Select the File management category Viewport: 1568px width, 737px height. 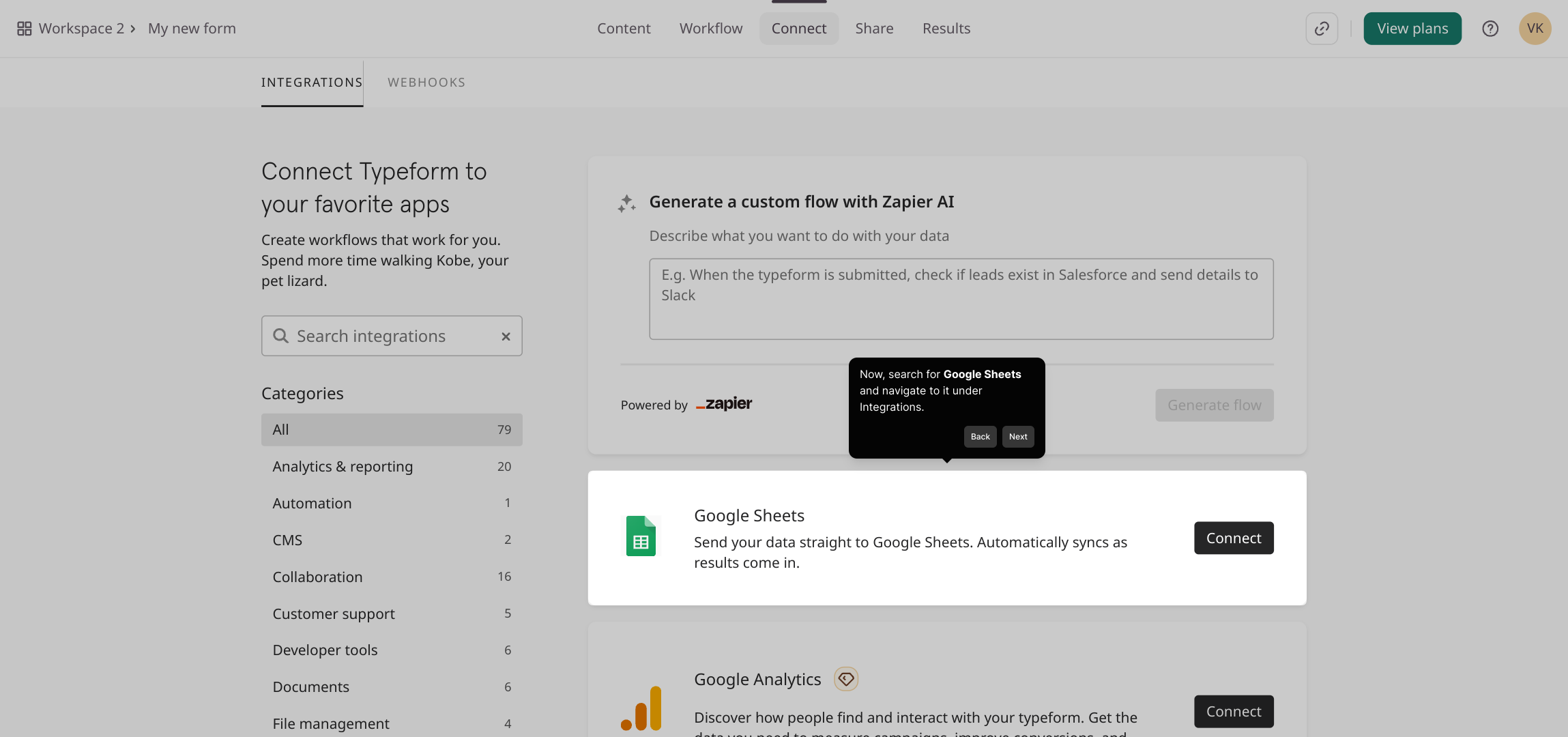point(392,723)
